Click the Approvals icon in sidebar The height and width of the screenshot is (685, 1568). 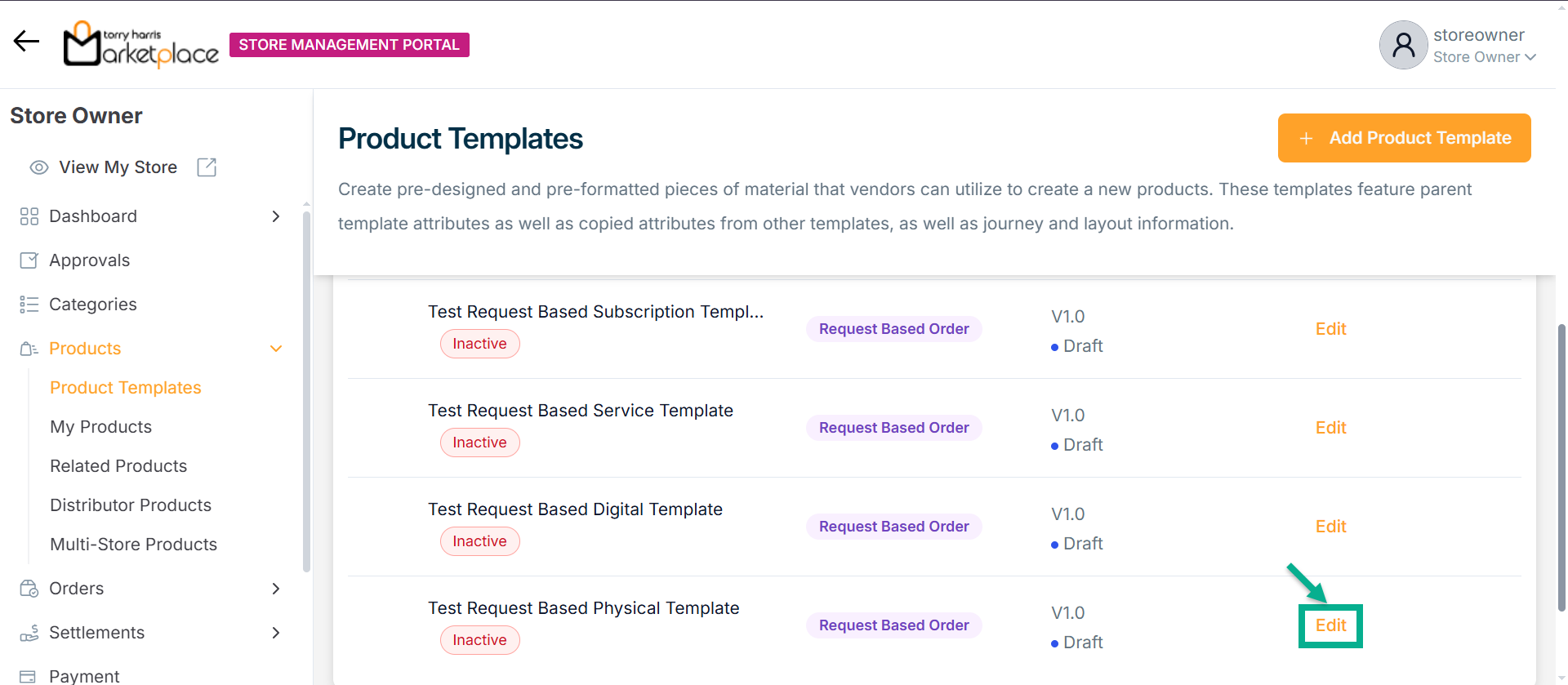29,260
